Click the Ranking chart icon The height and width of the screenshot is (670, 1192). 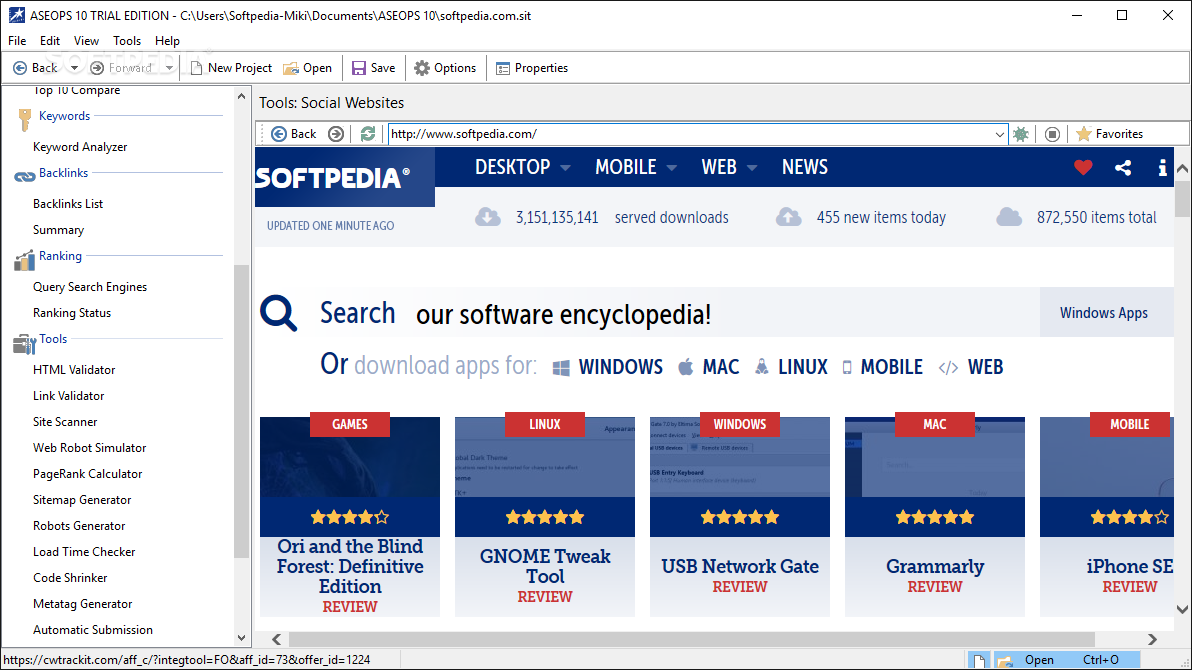point(24,260)
